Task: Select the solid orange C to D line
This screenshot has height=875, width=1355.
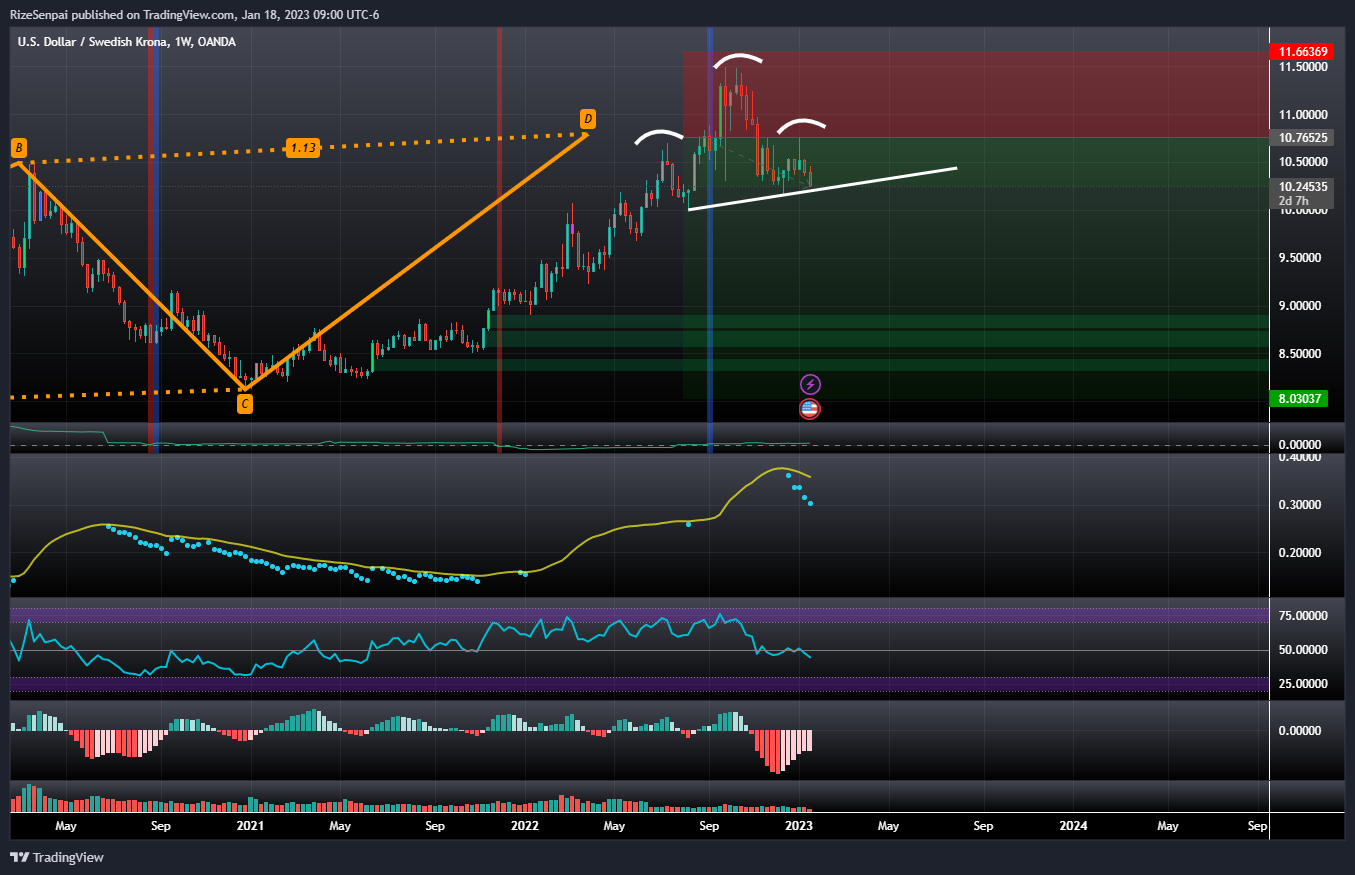Action: click(415, 260)
